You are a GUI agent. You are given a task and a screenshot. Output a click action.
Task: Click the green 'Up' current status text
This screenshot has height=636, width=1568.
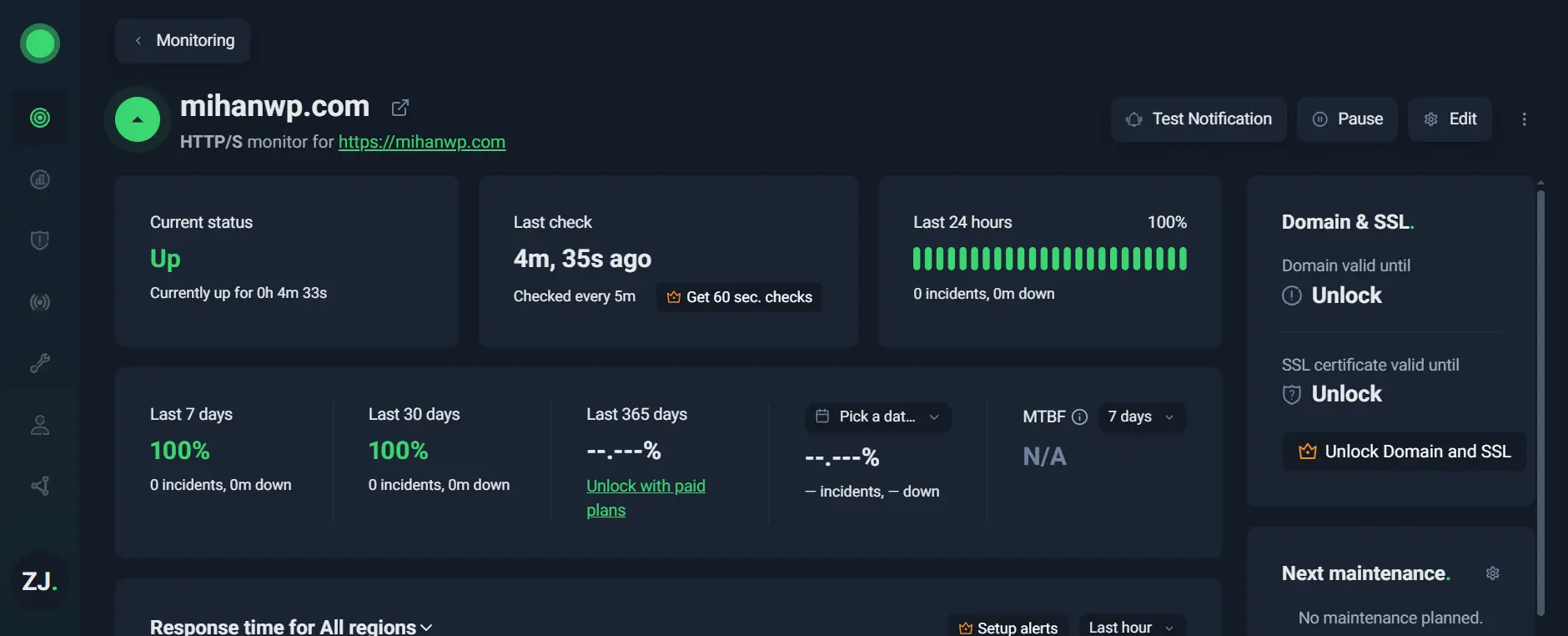coord(165,259)
